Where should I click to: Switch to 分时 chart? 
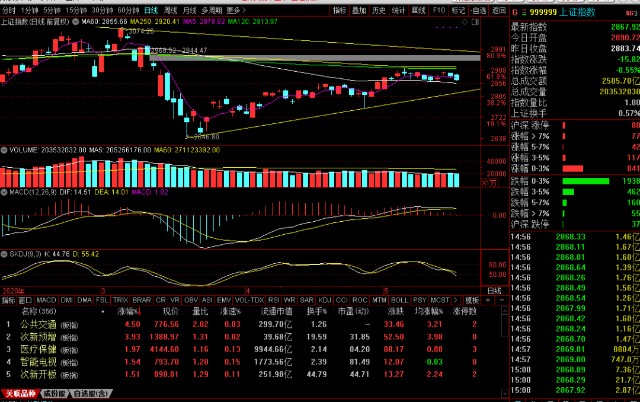[x=9, y=10]
